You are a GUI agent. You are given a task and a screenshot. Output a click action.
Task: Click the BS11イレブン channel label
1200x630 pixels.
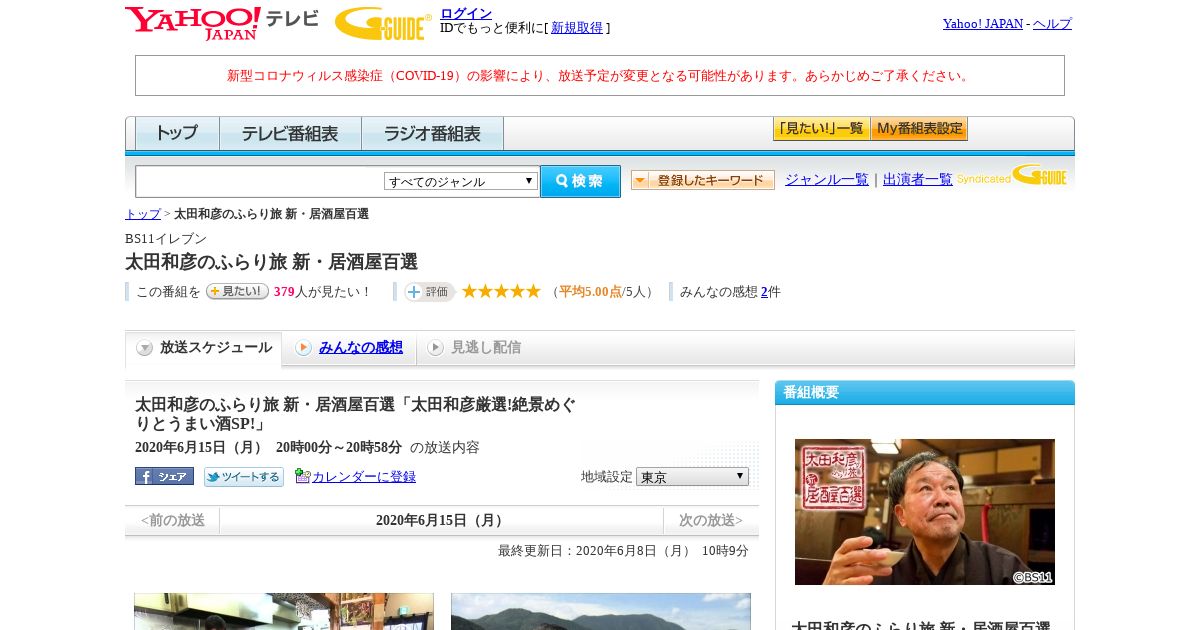[x=166, y=239]
